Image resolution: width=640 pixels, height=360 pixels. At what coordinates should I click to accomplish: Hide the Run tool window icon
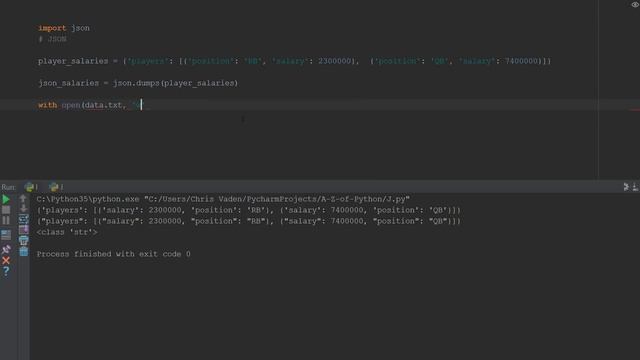636,187
